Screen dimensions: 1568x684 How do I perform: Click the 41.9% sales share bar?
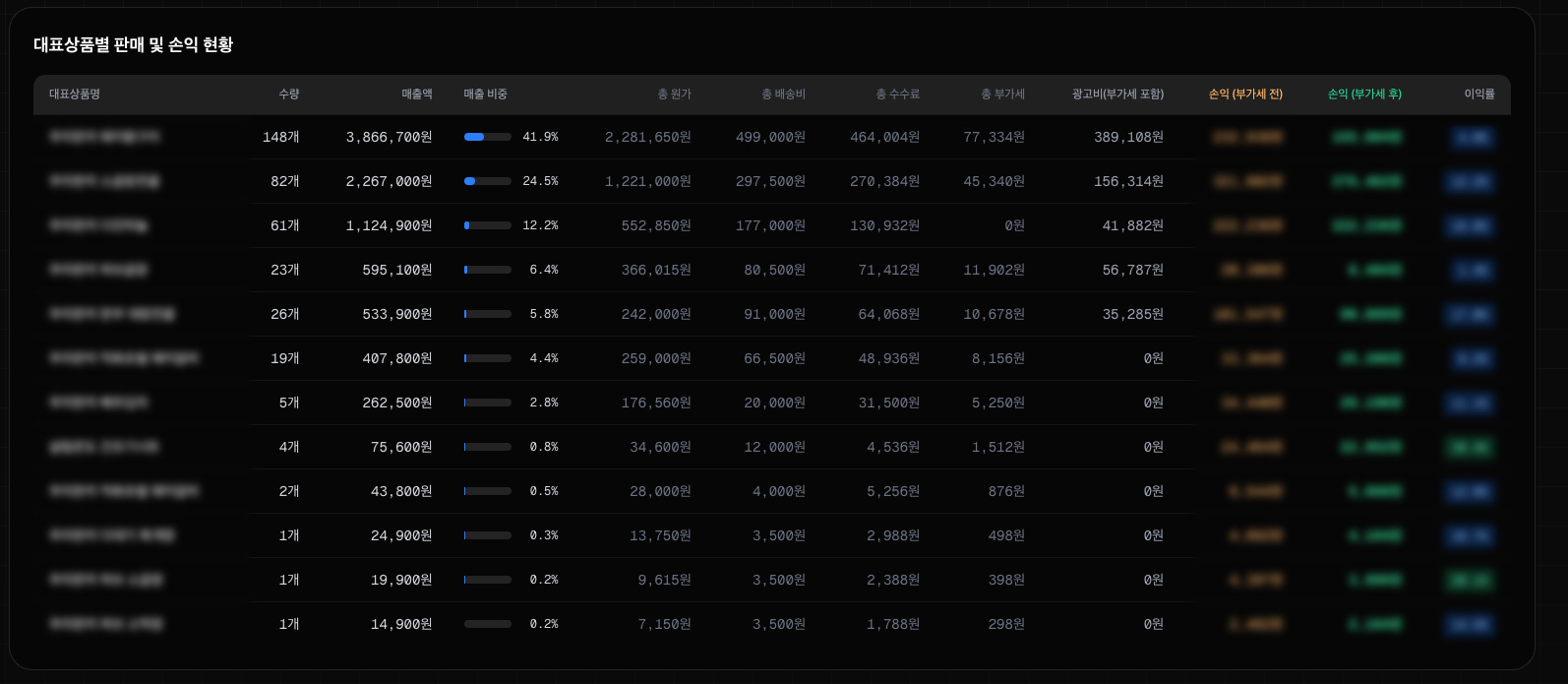click(488, 137)
